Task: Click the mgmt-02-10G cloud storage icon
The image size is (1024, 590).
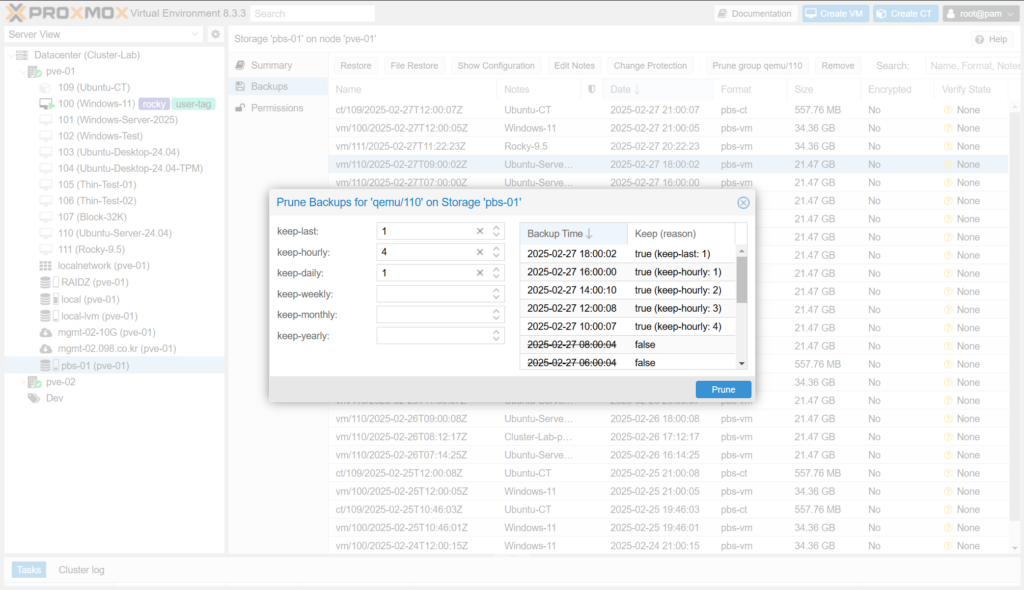Action: [x=46, y=333]
